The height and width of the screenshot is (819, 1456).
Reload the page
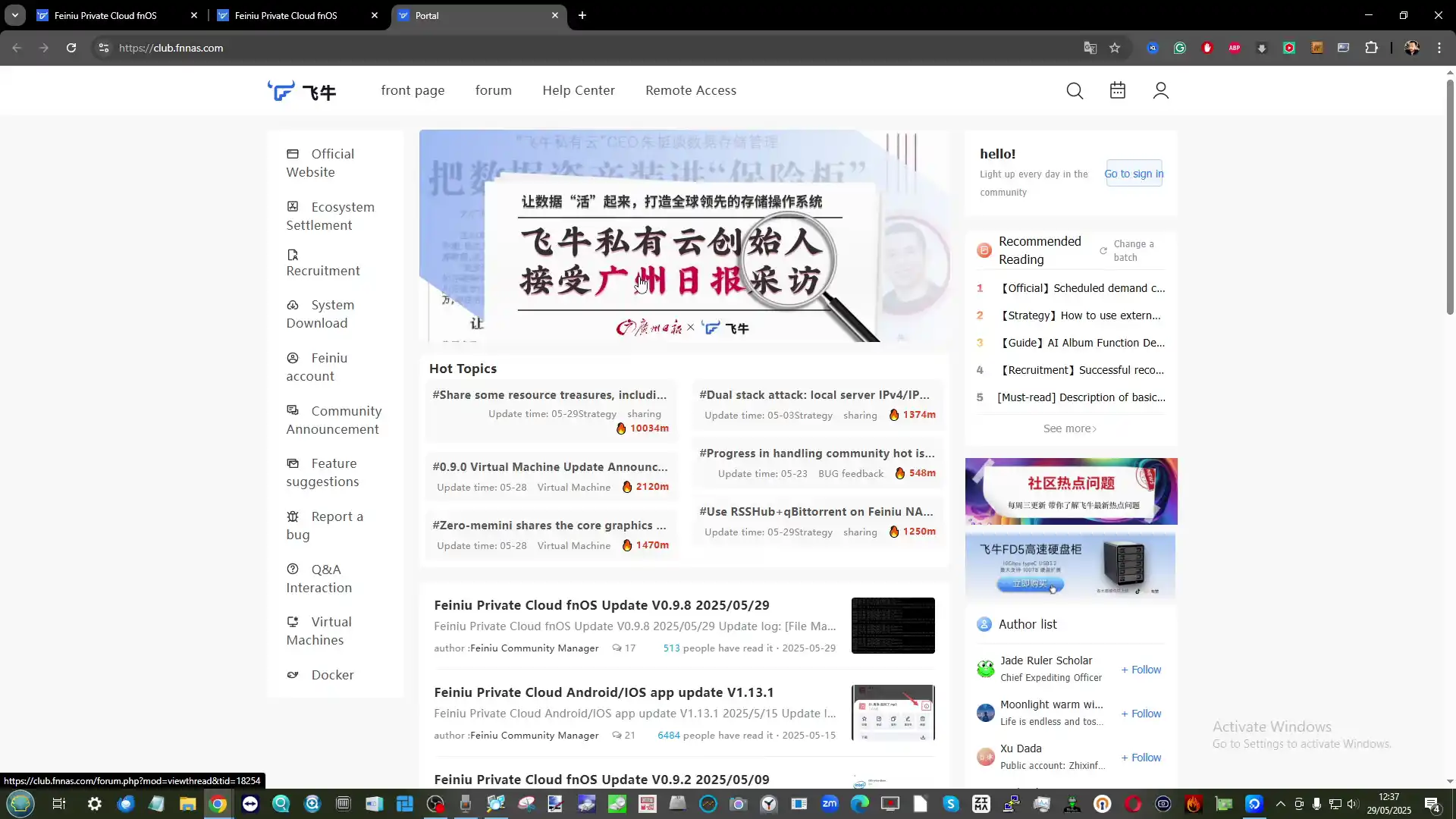click(71, 48)
